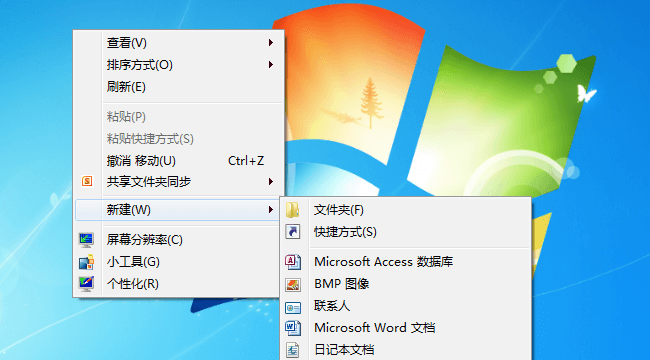Viewport: 650px width, 360px height.
Task: Click the Access database icon
Action: [293, 262]
